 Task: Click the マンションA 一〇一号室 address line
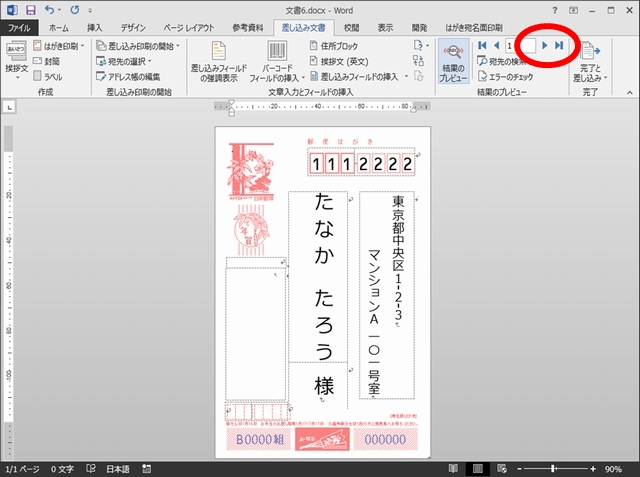click(374, 322)
